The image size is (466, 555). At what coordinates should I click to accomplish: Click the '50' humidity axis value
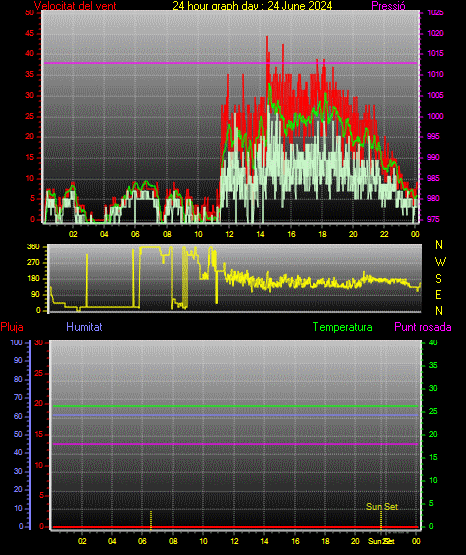pyautogui.click(x=18, y=434)
